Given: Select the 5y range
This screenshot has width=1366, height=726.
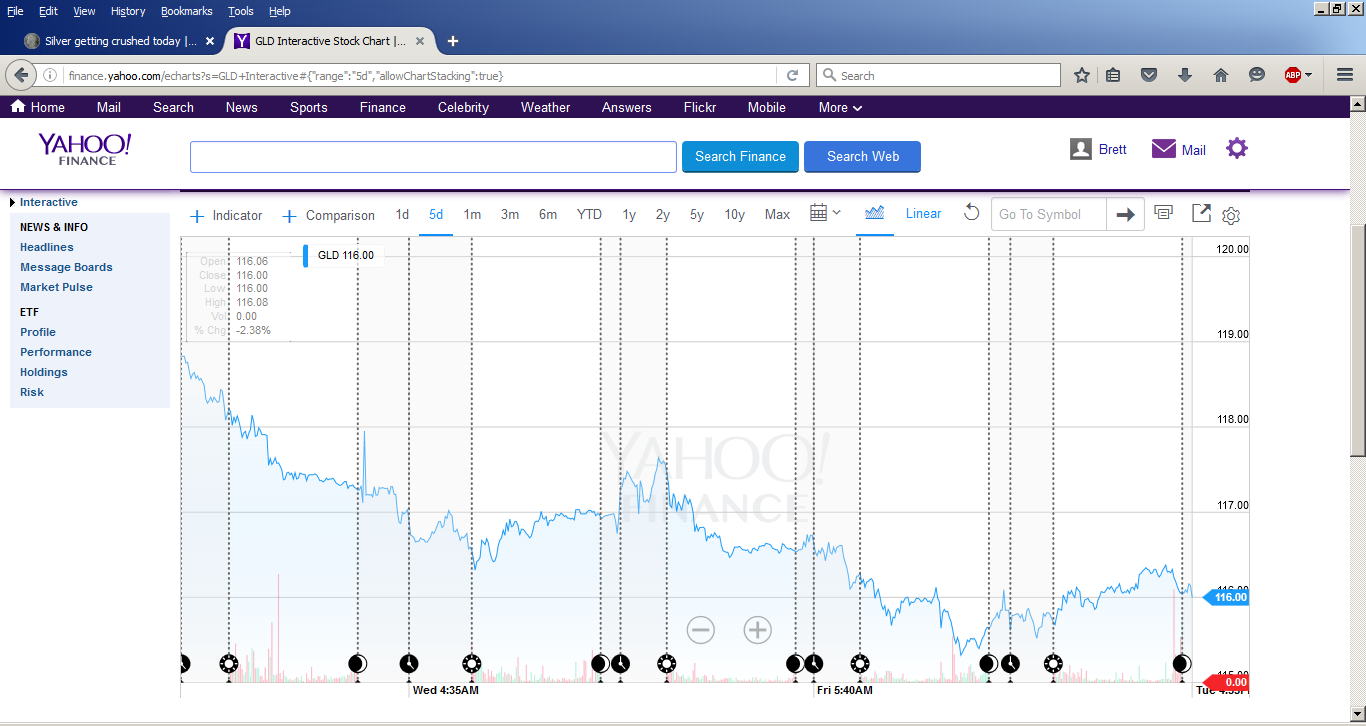Looking at the screenshot, I should click(x=697, y=215).
